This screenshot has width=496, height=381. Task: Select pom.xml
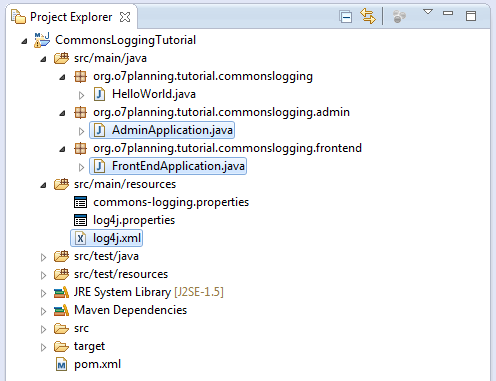(x=97, y=364)
